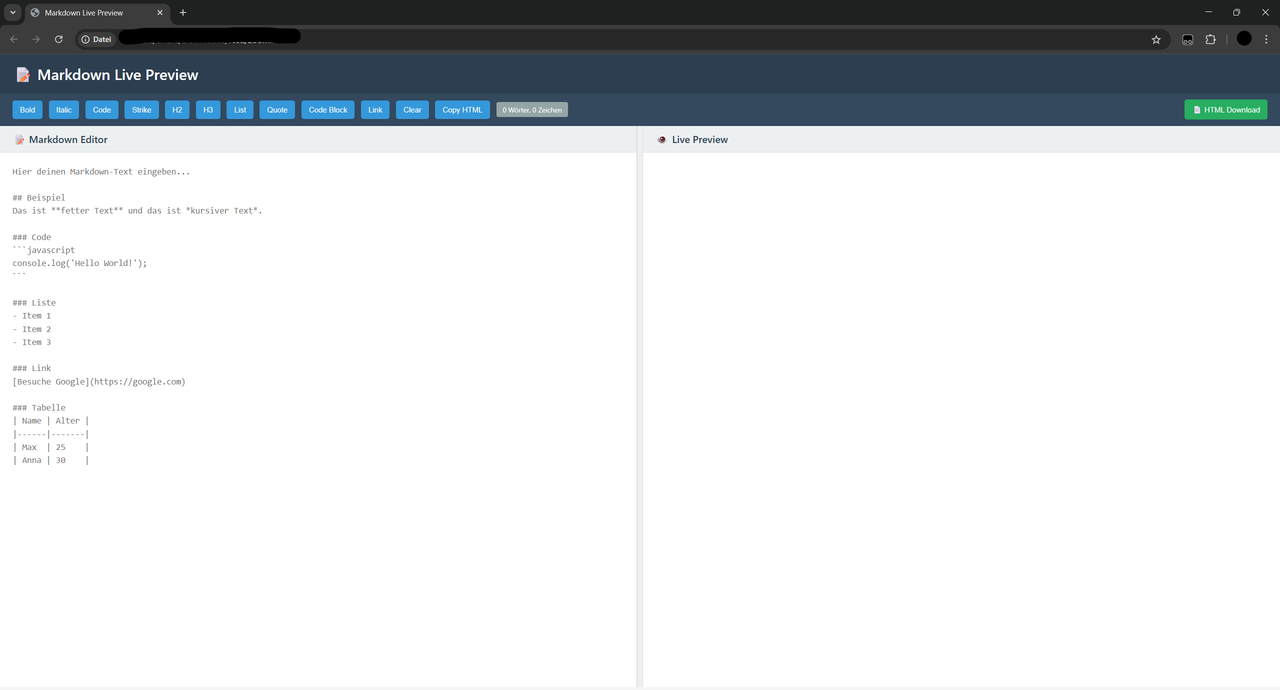The image size is (1280, 690).
Task: Go forward in browser history
Action: coord(36,39)
